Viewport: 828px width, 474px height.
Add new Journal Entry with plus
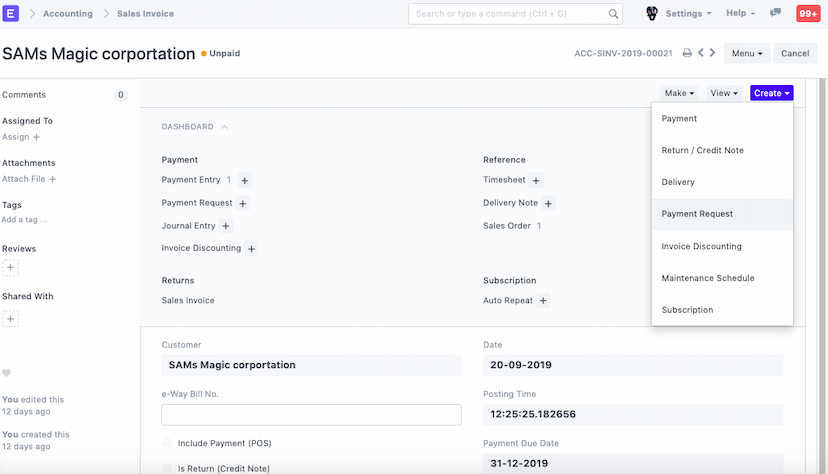pos(226,226)
